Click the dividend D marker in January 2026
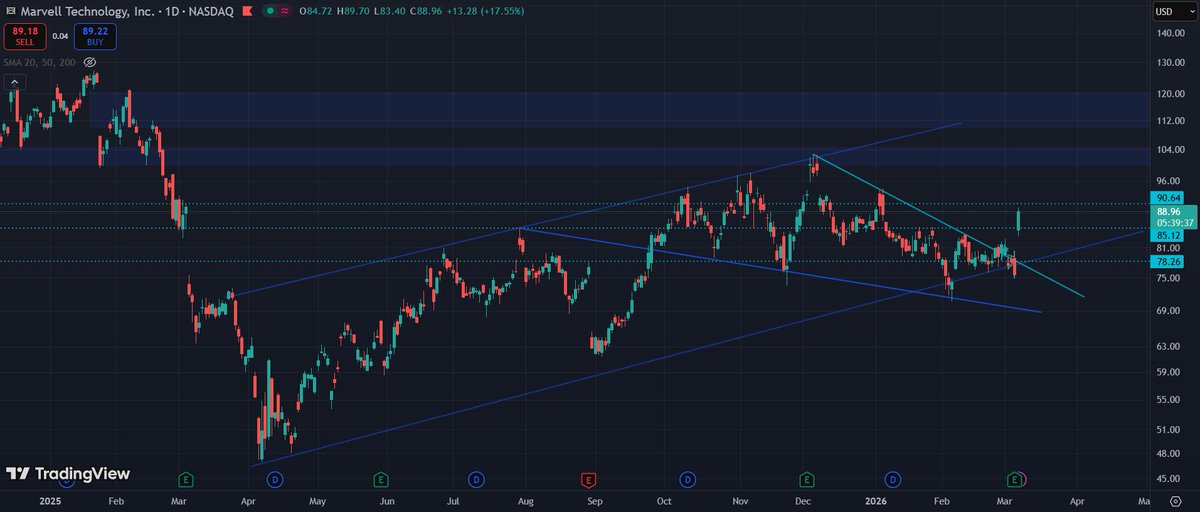1200x512 pixels. tap(892, 480)
